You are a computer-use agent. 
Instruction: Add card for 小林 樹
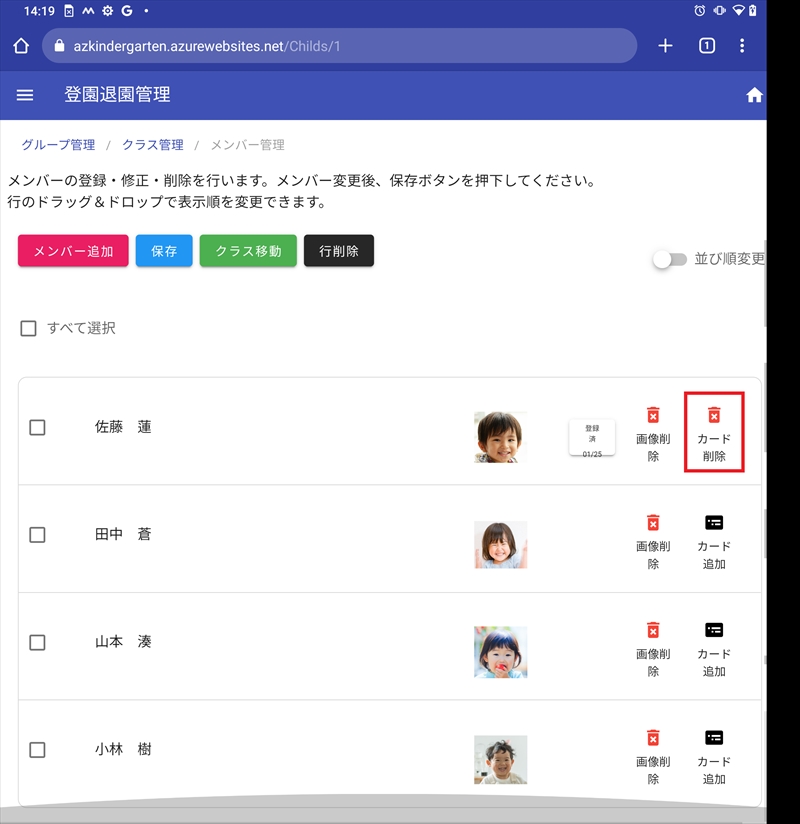pos(713,756)
